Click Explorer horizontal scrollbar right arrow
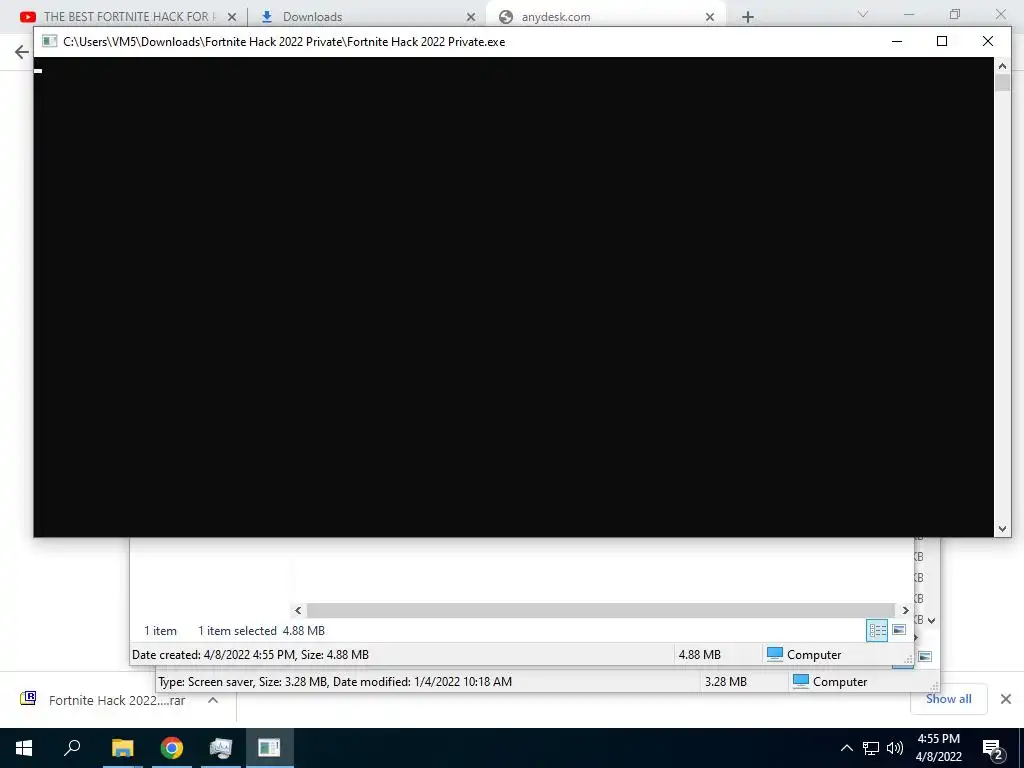This screenshot has width=1024, height=768. [x=905, y=611]
